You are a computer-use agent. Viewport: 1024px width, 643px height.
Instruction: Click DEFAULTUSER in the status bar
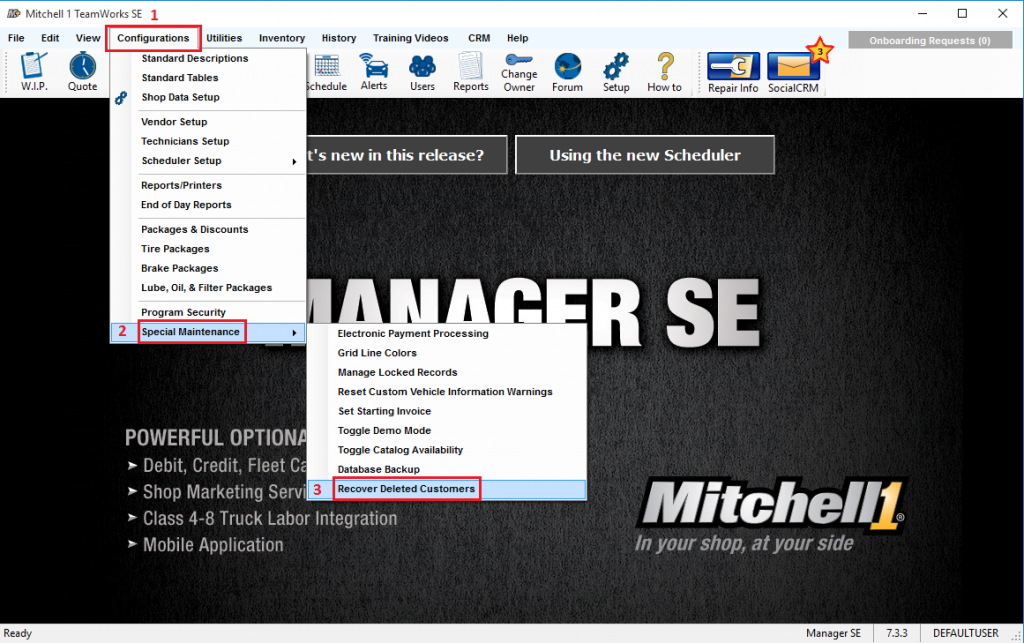pos(965,633)
